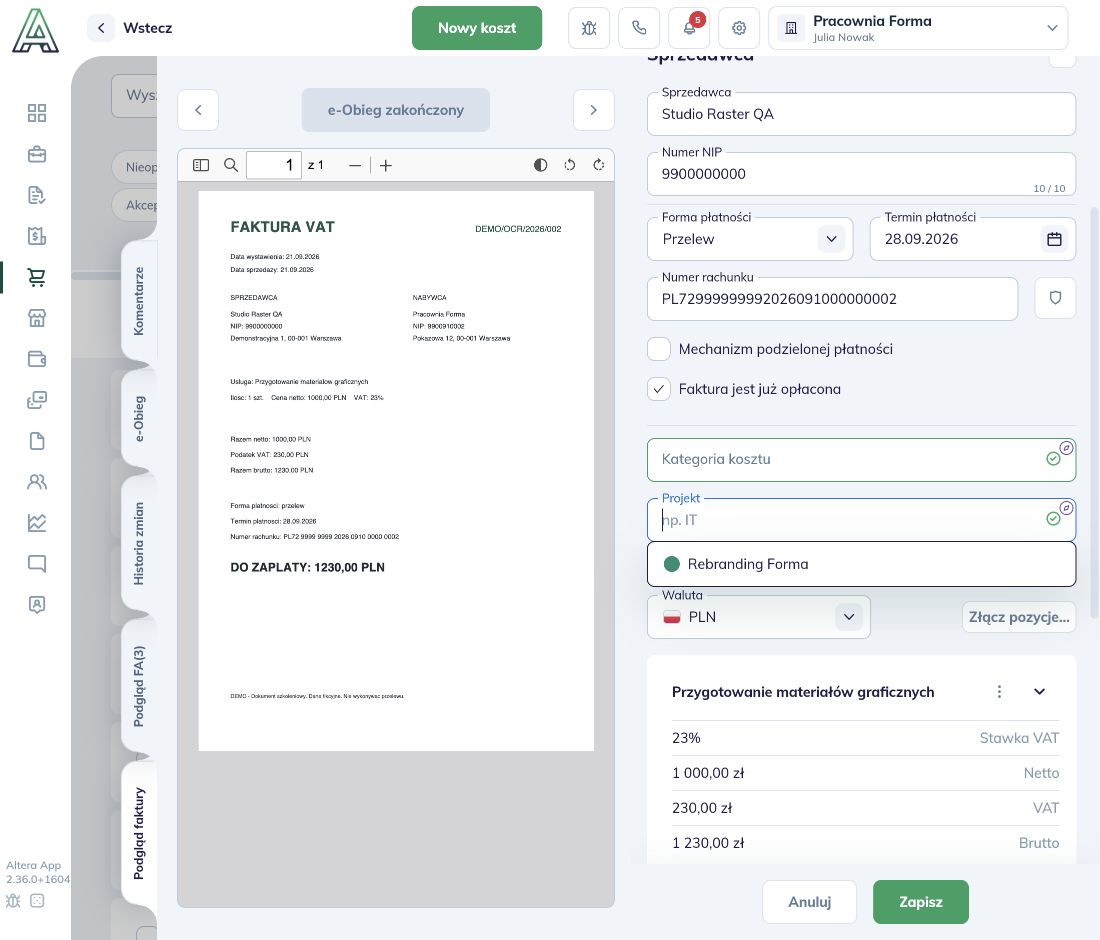Collapse the Przygotowanie materiałów graficznych position

click(1040, 692)
